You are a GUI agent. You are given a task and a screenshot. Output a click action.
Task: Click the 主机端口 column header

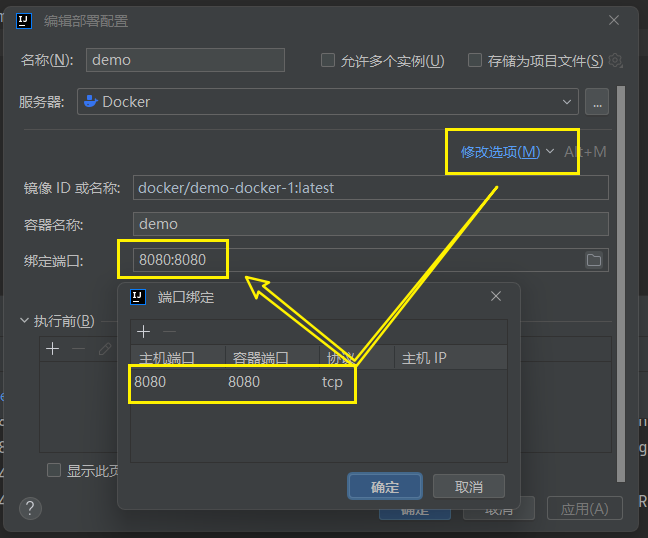tap(167, 357)
